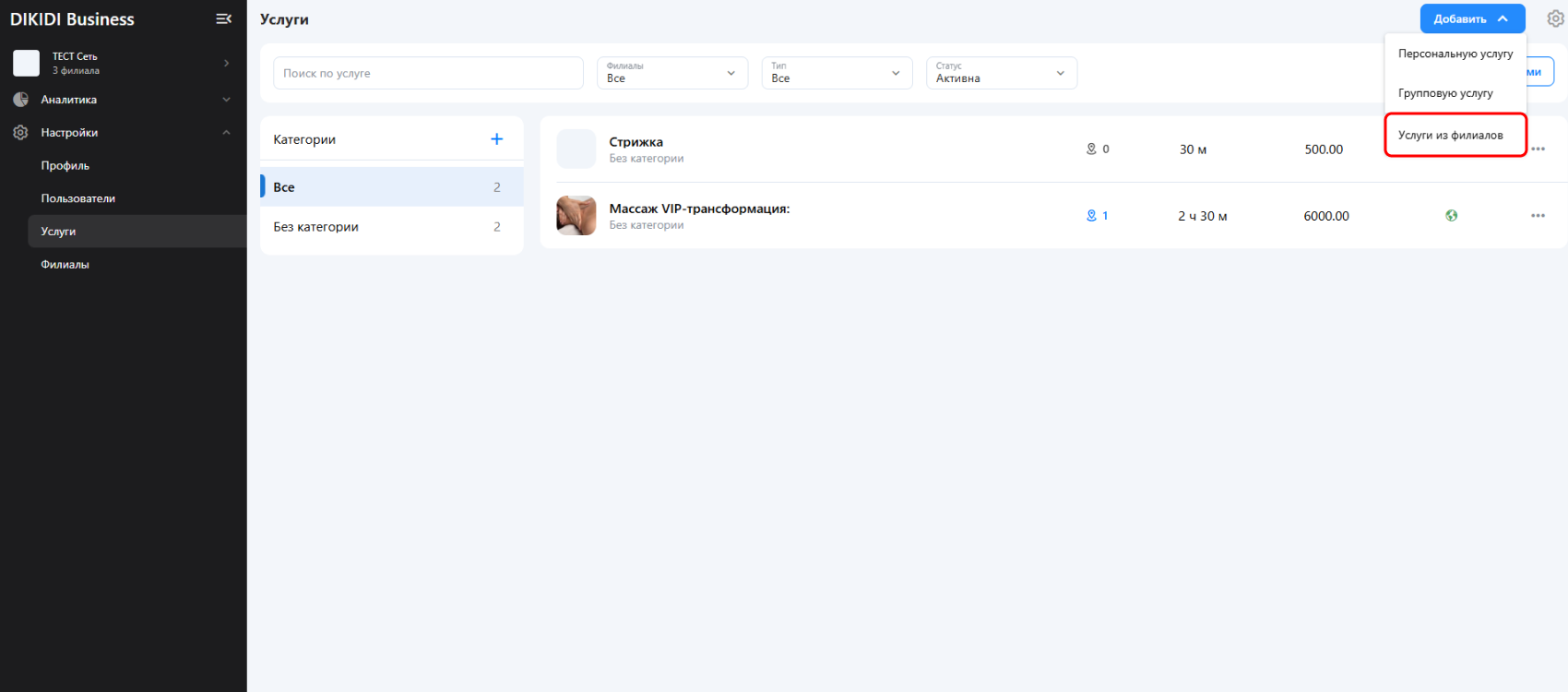
Task: Click the Добавить button
Action: [1471, 18]
